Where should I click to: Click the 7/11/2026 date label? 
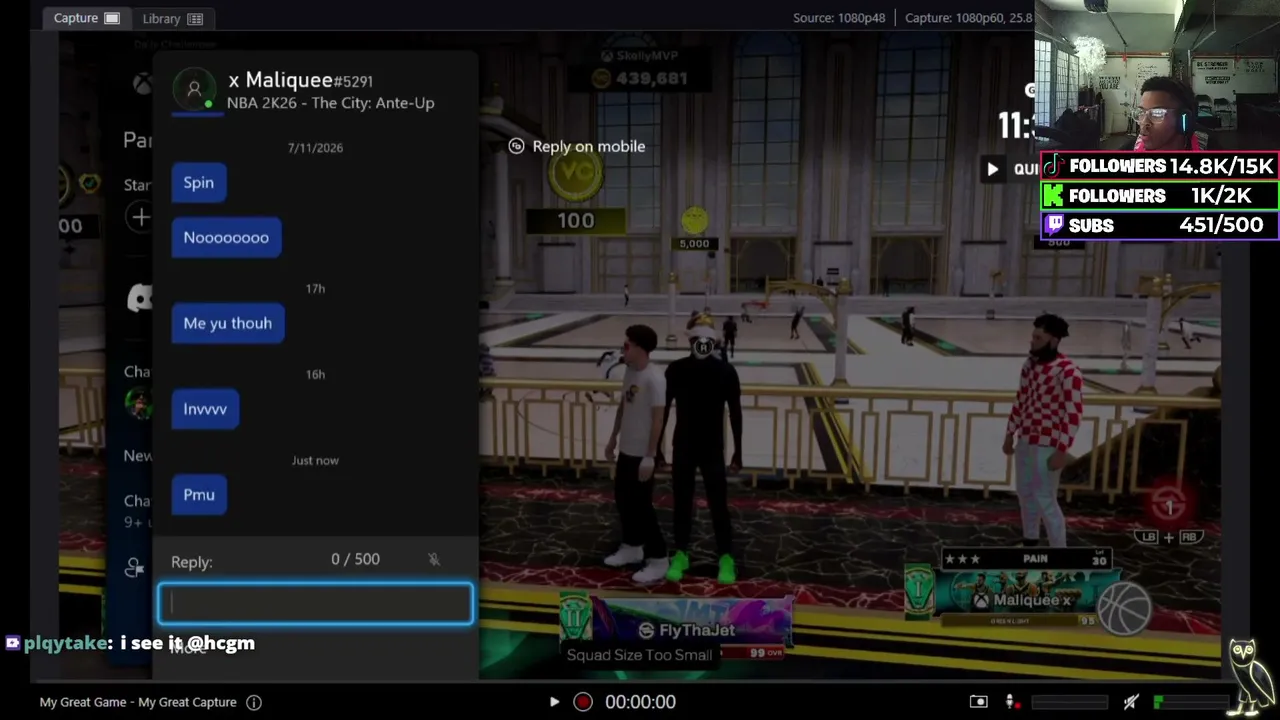[315, 148]
